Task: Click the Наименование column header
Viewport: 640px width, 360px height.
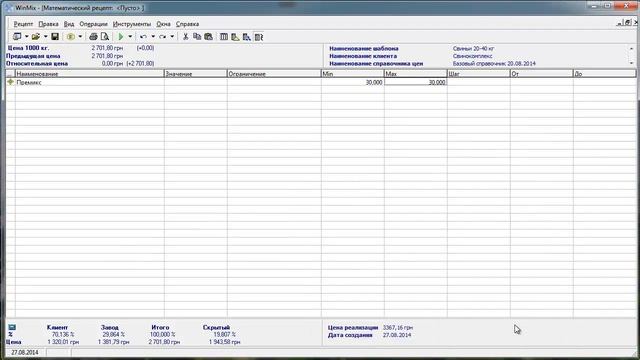Action: 89,74
